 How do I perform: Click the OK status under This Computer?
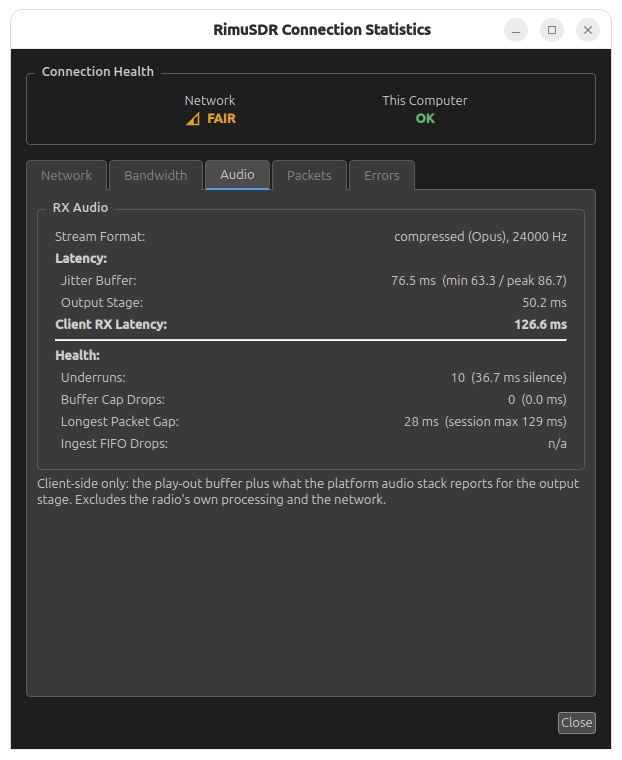pyautogui.click(x=425, y=119)
